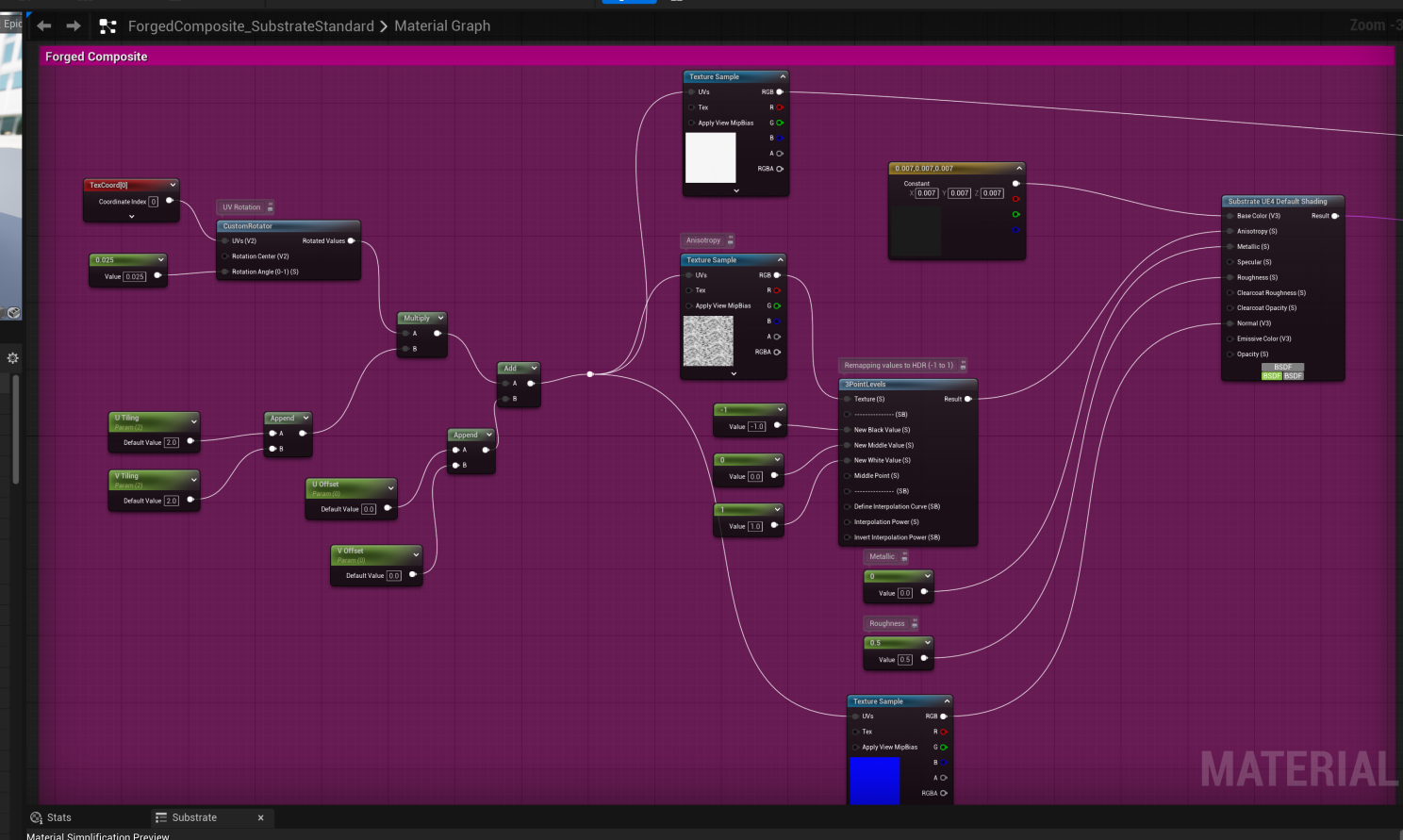Click RGB output pin of top Texture Sample

(780, 92)
